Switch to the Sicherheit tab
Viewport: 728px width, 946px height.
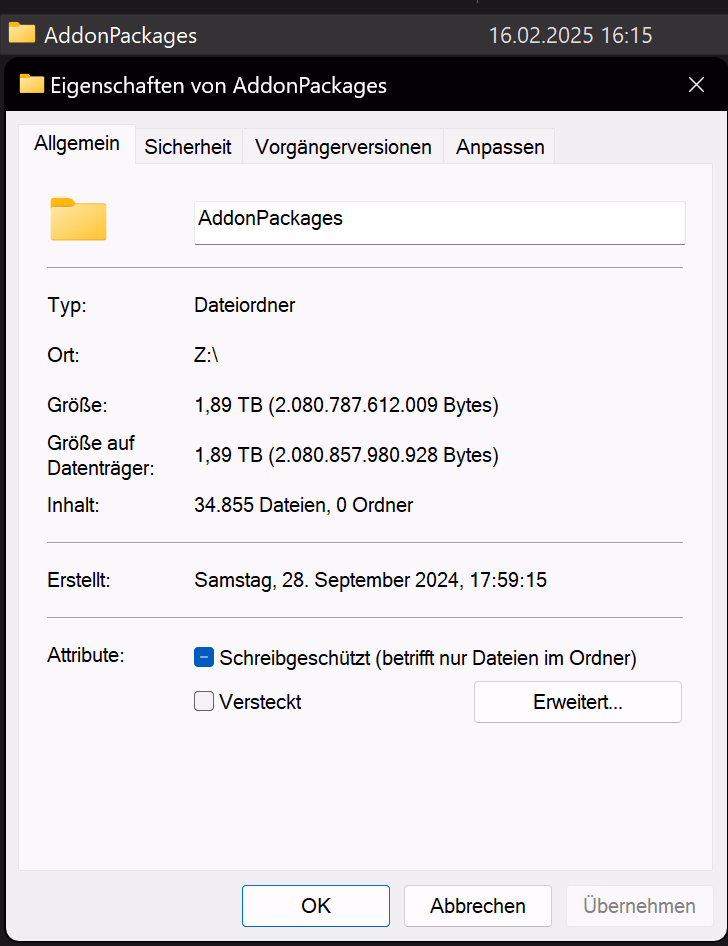pyautogui.click(x=188, y=147)
